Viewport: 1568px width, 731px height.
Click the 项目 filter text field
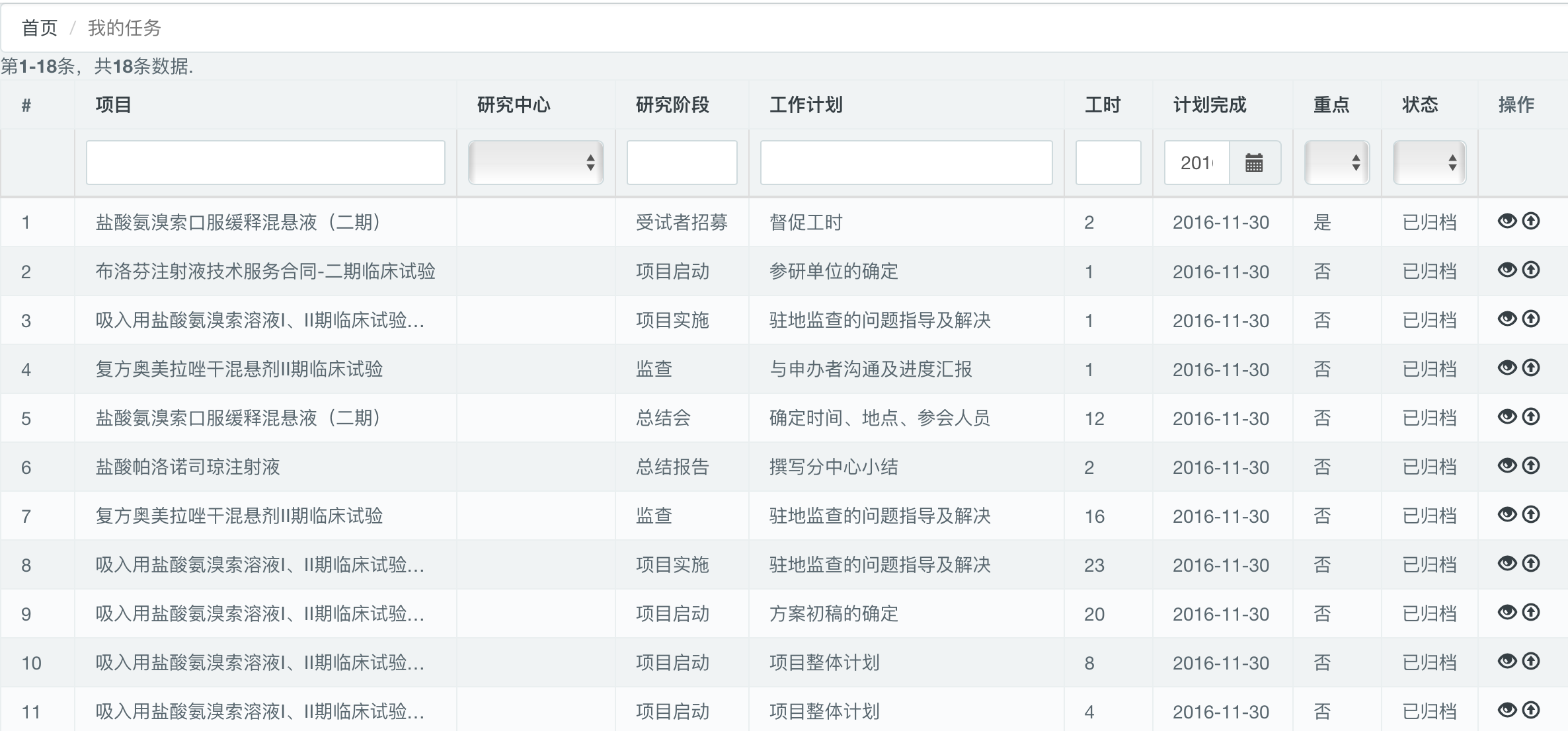266,163
